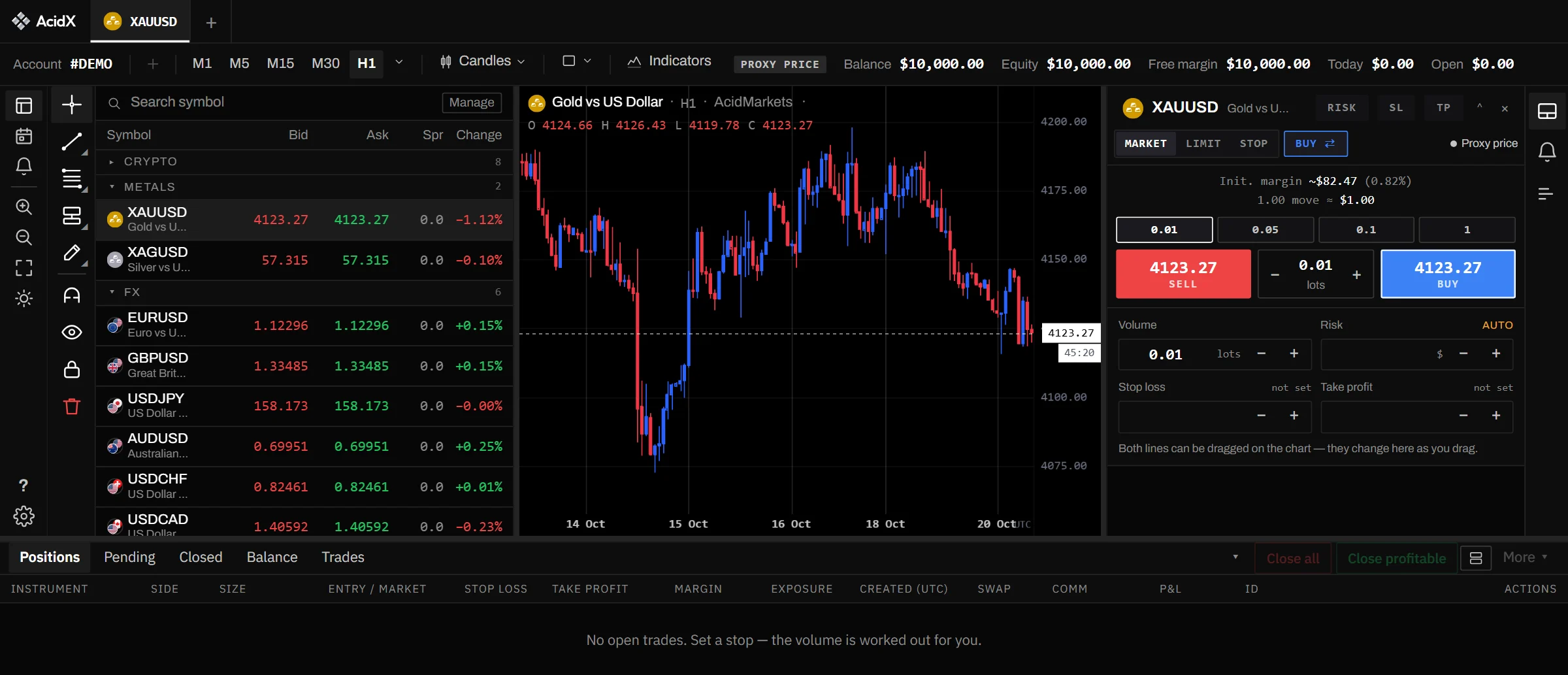
Task: Open the Indicators menu
Action: click(669, 61)
